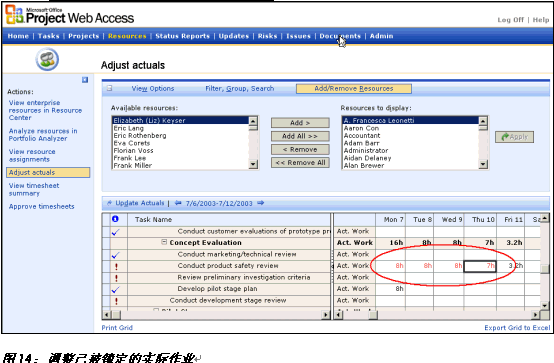Viewport: 554px width, 363px height.
Task: Click the Help link
Action: coord(541,20)
